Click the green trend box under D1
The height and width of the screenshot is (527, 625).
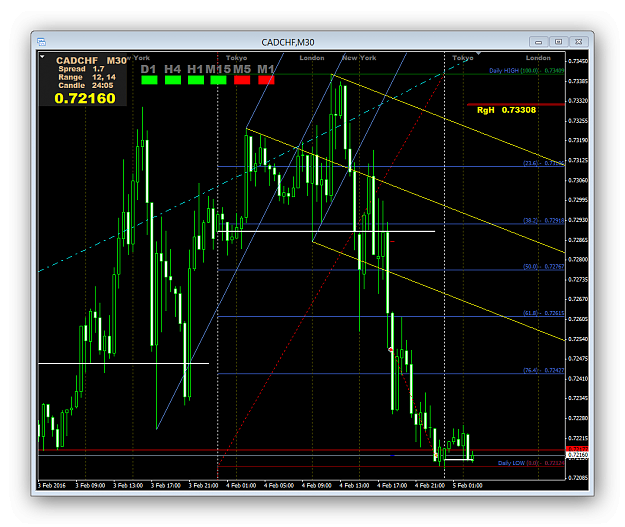(x=149, y=80)
